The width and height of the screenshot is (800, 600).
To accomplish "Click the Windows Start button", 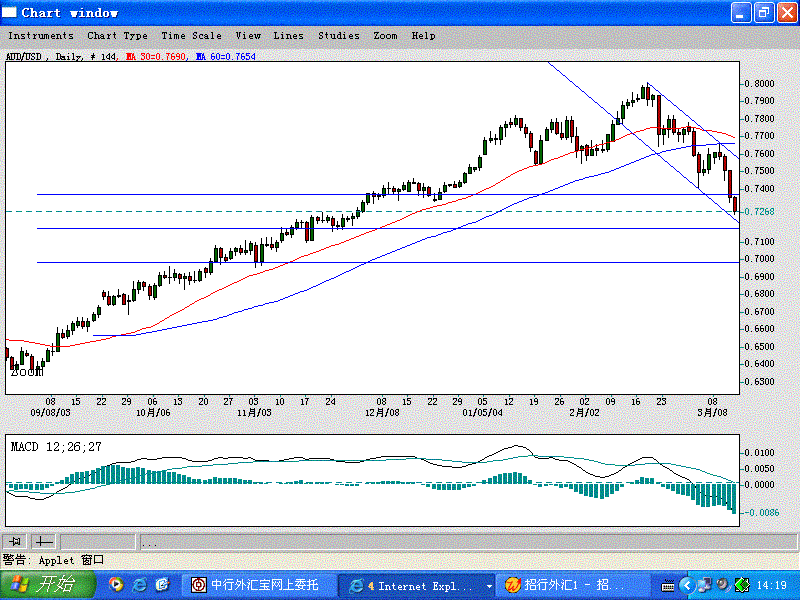I will pos(47,585).
